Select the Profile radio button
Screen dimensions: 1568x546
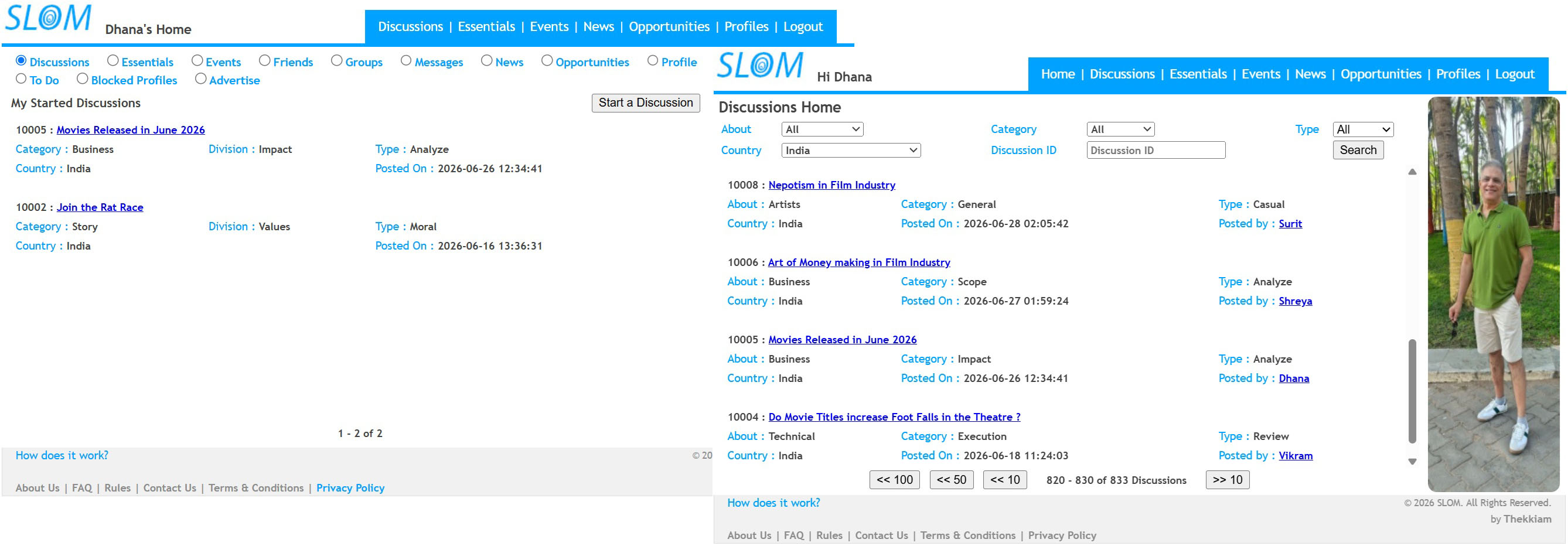click(x=653, y=60)
